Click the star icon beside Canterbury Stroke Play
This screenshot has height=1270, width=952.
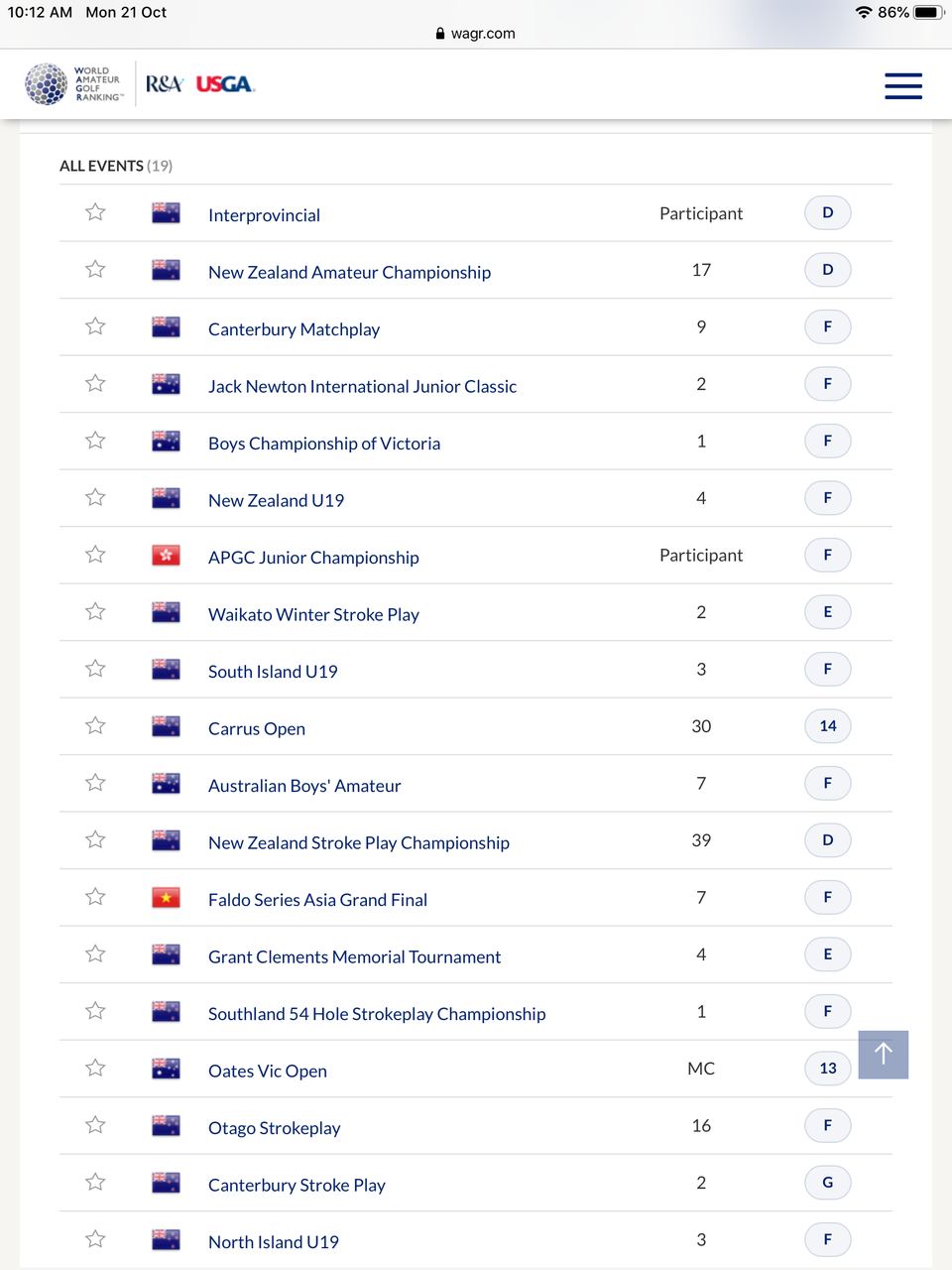click(95, 1182)
